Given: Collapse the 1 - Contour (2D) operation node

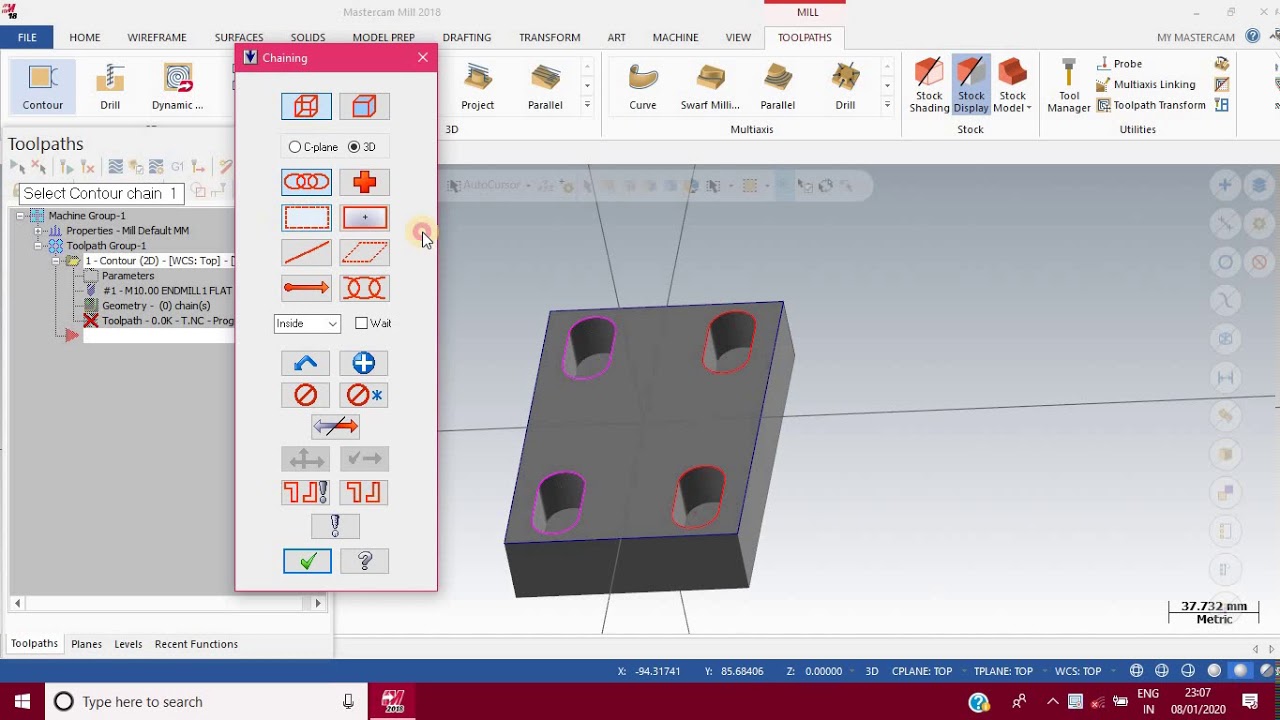Looking at the screenshot, I should point(56,261).
